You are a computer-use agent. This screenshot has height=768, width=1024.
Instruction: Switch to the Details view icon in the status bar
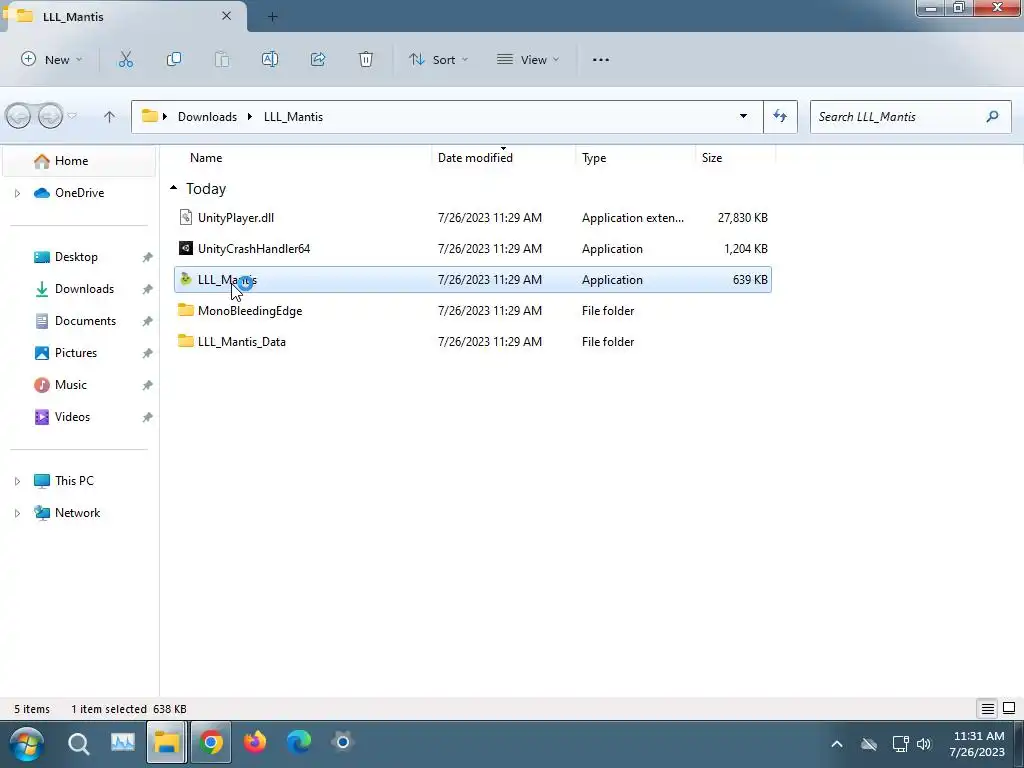click(x=987, y=709)
